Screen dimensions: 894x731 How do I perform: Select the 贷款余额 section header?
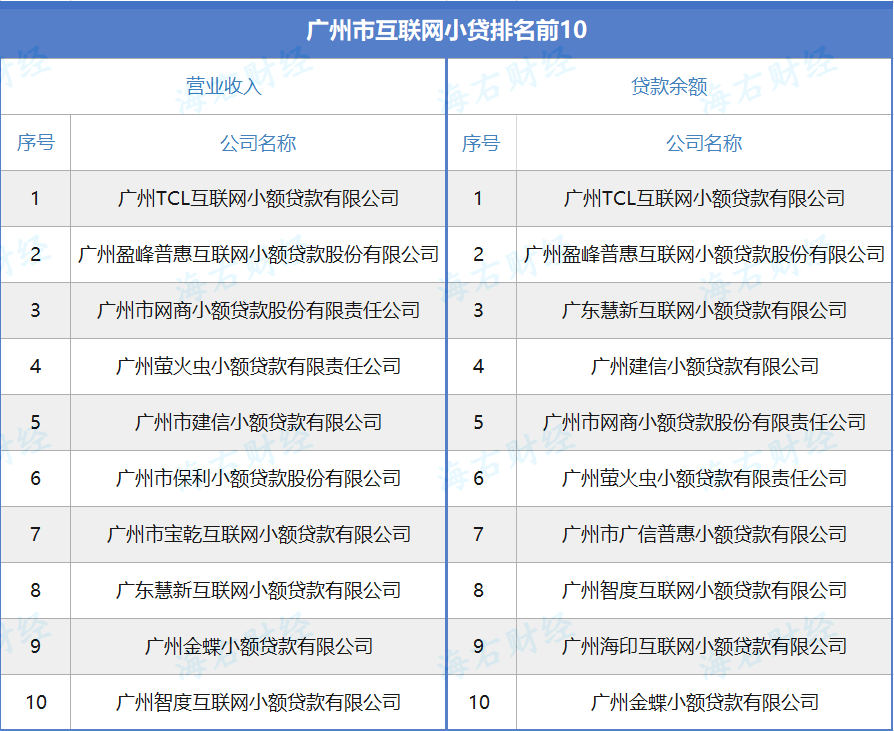click(x=669, y=87)
